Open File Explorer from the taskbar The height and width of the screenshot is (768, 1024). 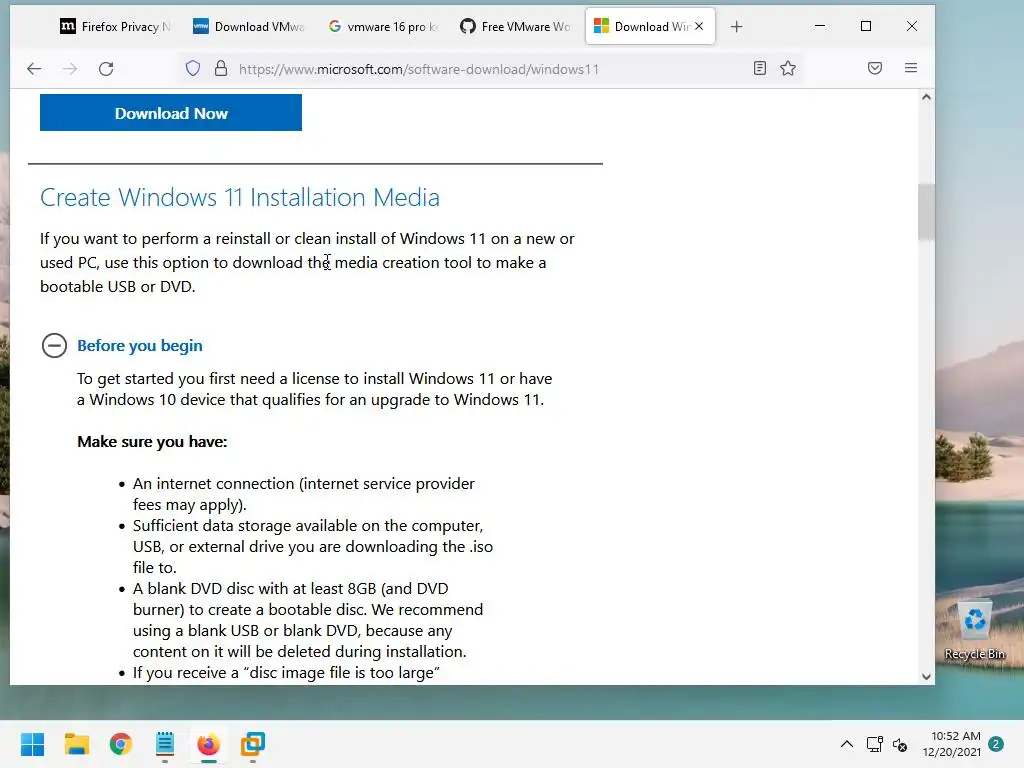(x=76, y=744)
